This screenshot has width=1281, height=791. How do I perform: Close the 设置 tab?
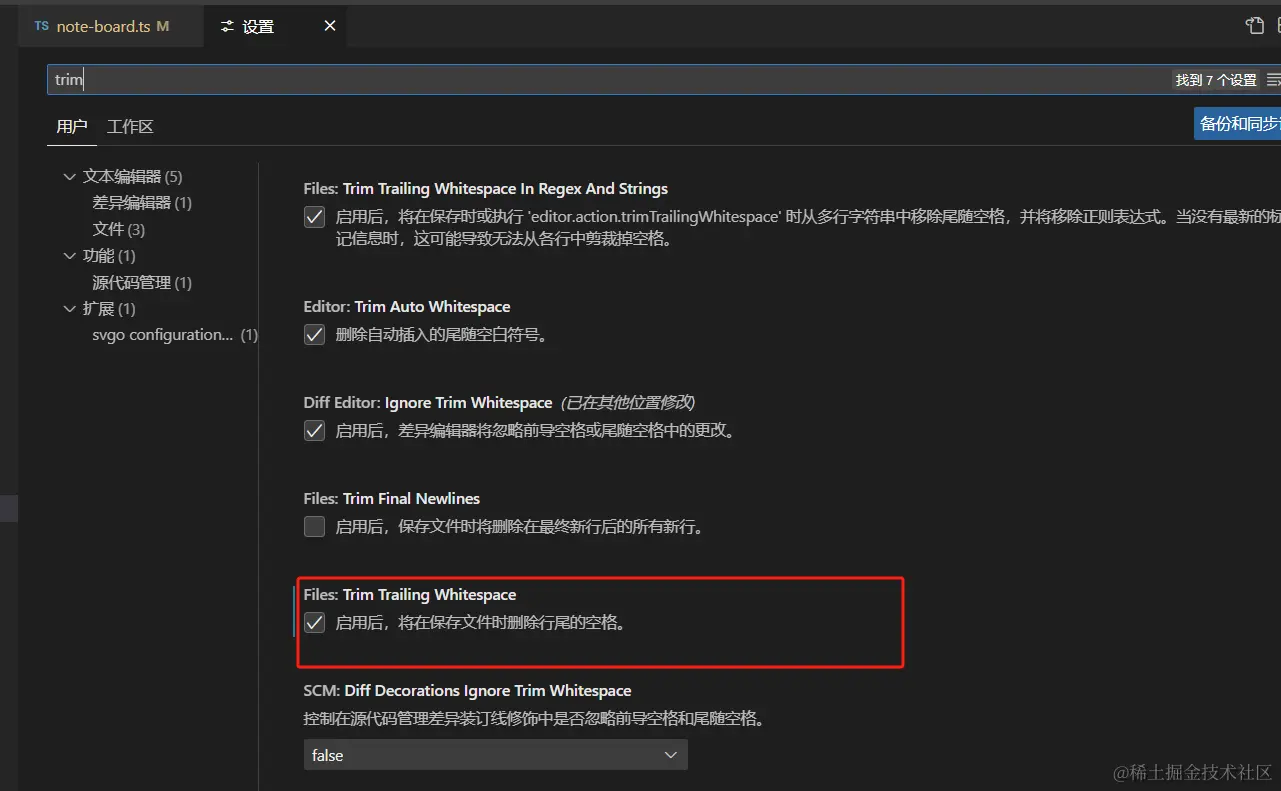point(330,26)
